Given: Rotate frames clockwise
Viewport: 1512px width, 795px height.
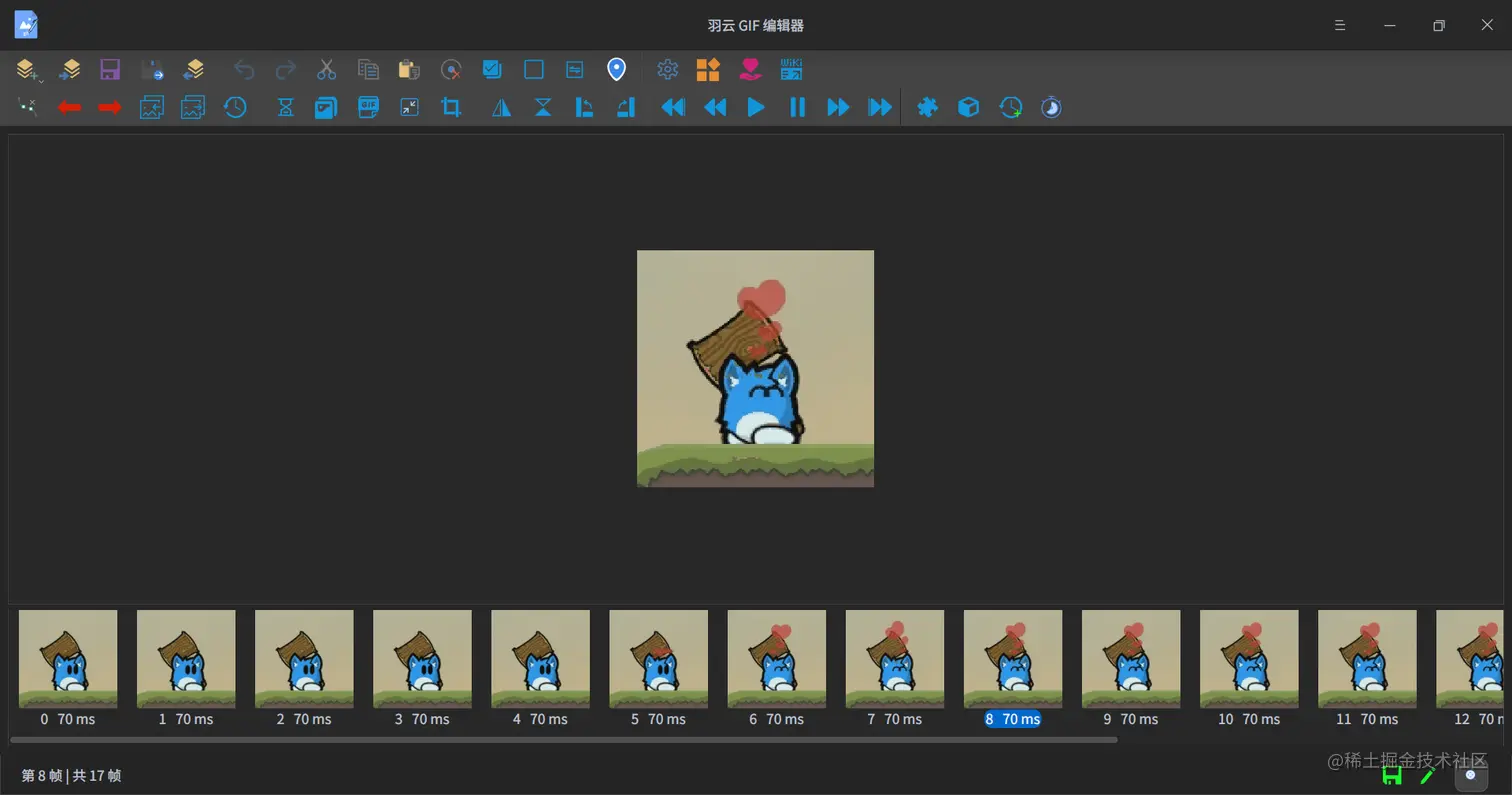Looking at the screenshot, I should 626,107.
